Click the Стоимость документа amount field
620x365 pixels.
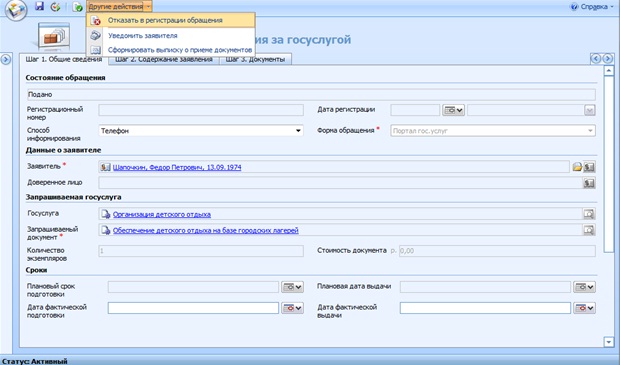click(x=497, y=251)
